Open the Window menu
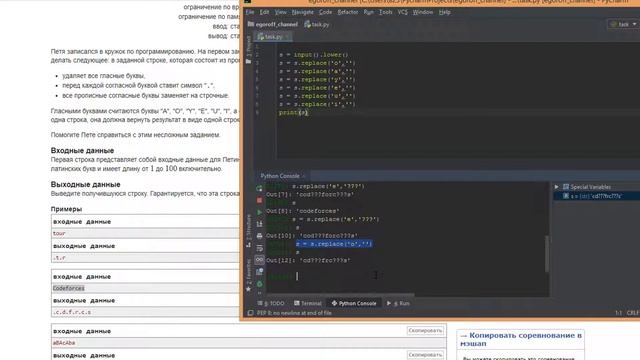 pos(422,12)
